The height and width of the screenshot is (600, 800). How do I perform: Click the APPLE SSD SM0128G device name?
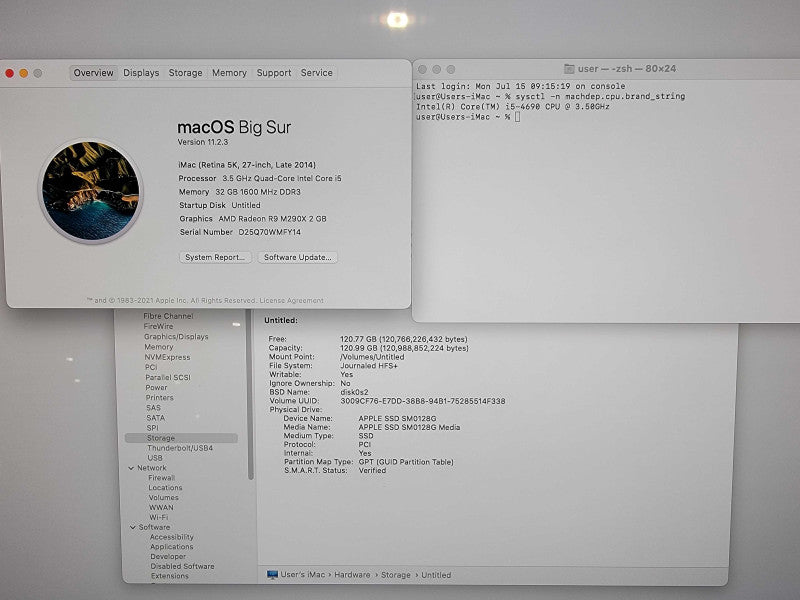point(397,418)
